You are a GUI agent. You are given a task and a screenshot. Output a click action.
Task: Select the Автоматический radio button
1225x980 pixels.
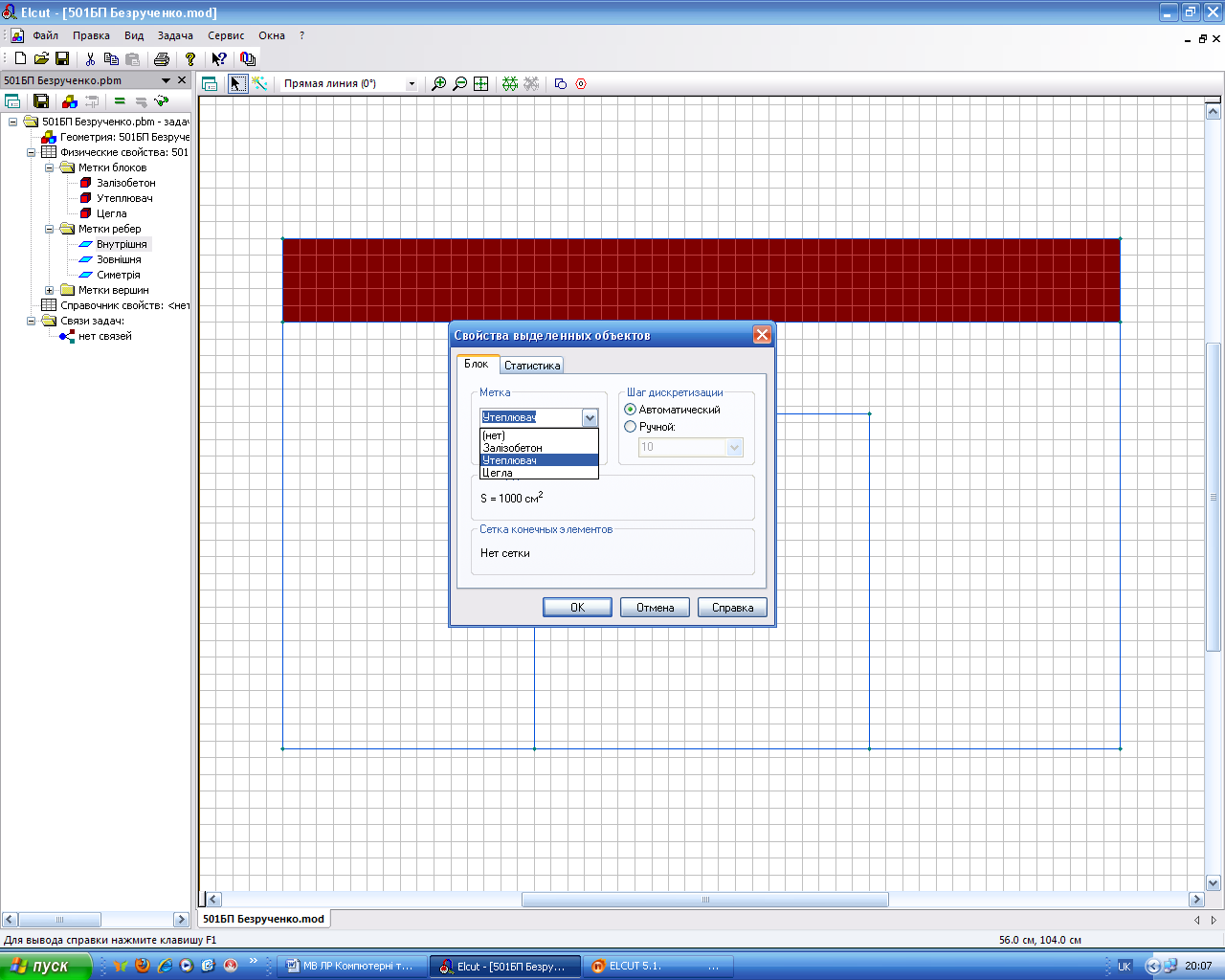coord(631,410)
